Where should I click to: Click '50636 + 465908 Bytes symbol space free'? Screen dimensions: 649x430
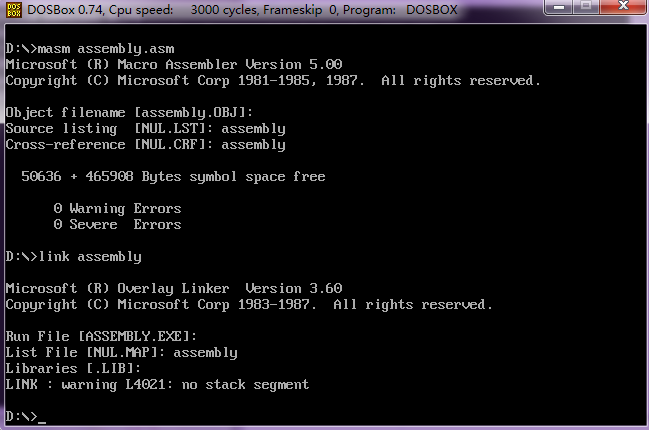tap(173, 177)
